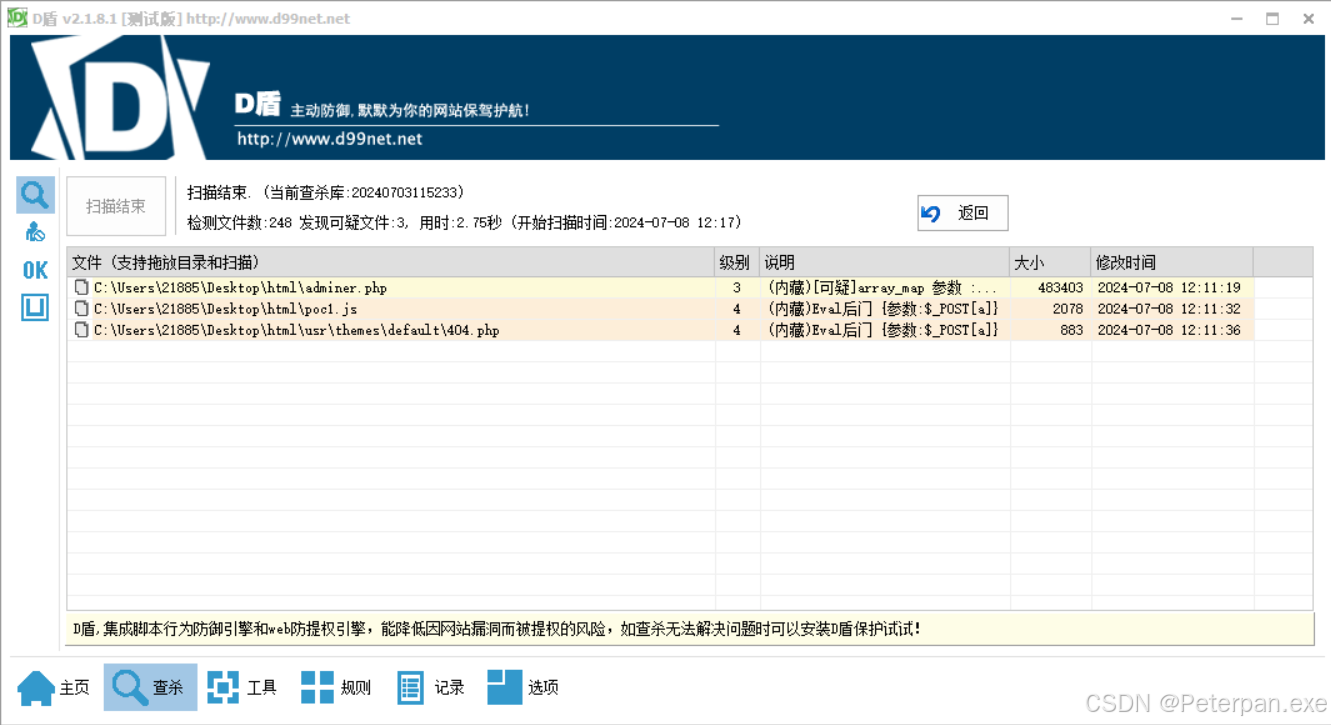Viewport: 1331px width, 725px height.
Task: Click modified time 2024-07-08 12:11:36
Action: [x=1169, y=330]
